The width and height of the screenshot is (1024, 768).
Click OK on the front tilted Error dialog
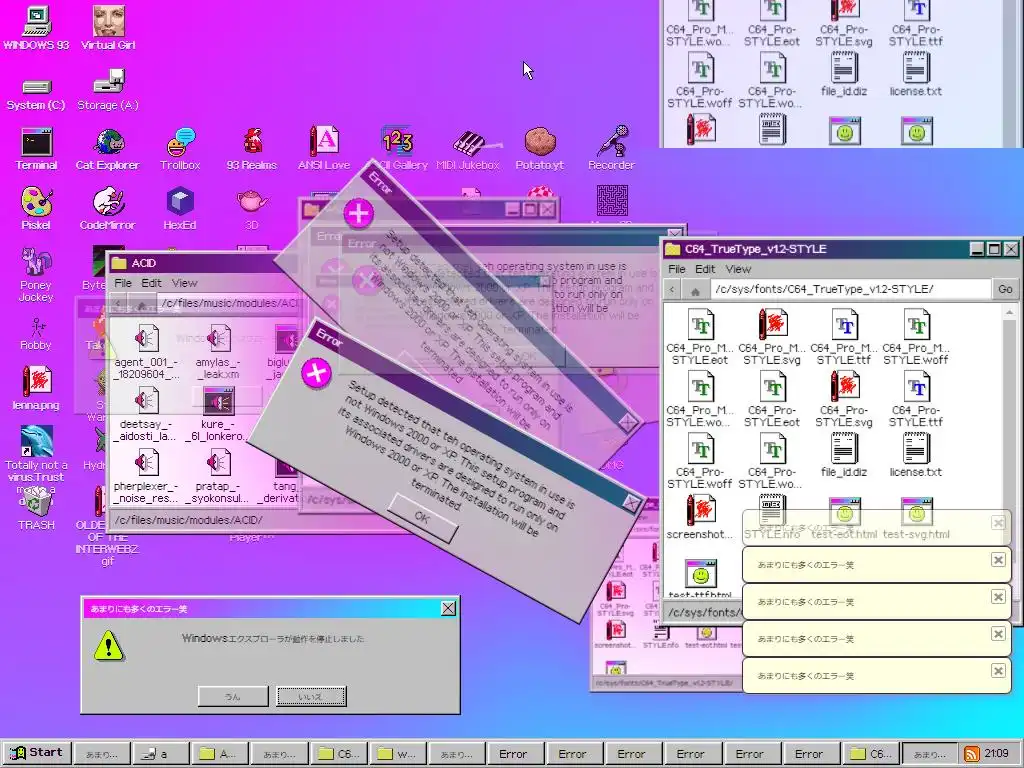pyautogui.click(x=422, y=518)
